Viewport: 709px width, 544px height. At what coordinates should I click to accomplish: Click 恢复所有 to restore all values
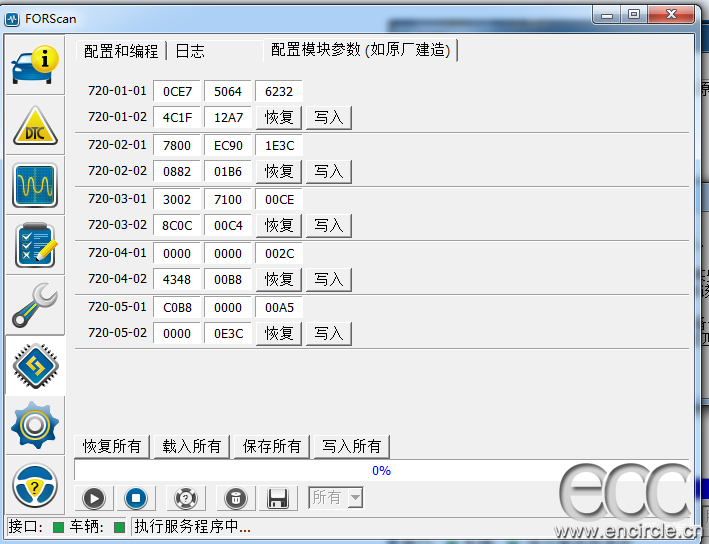112,446
